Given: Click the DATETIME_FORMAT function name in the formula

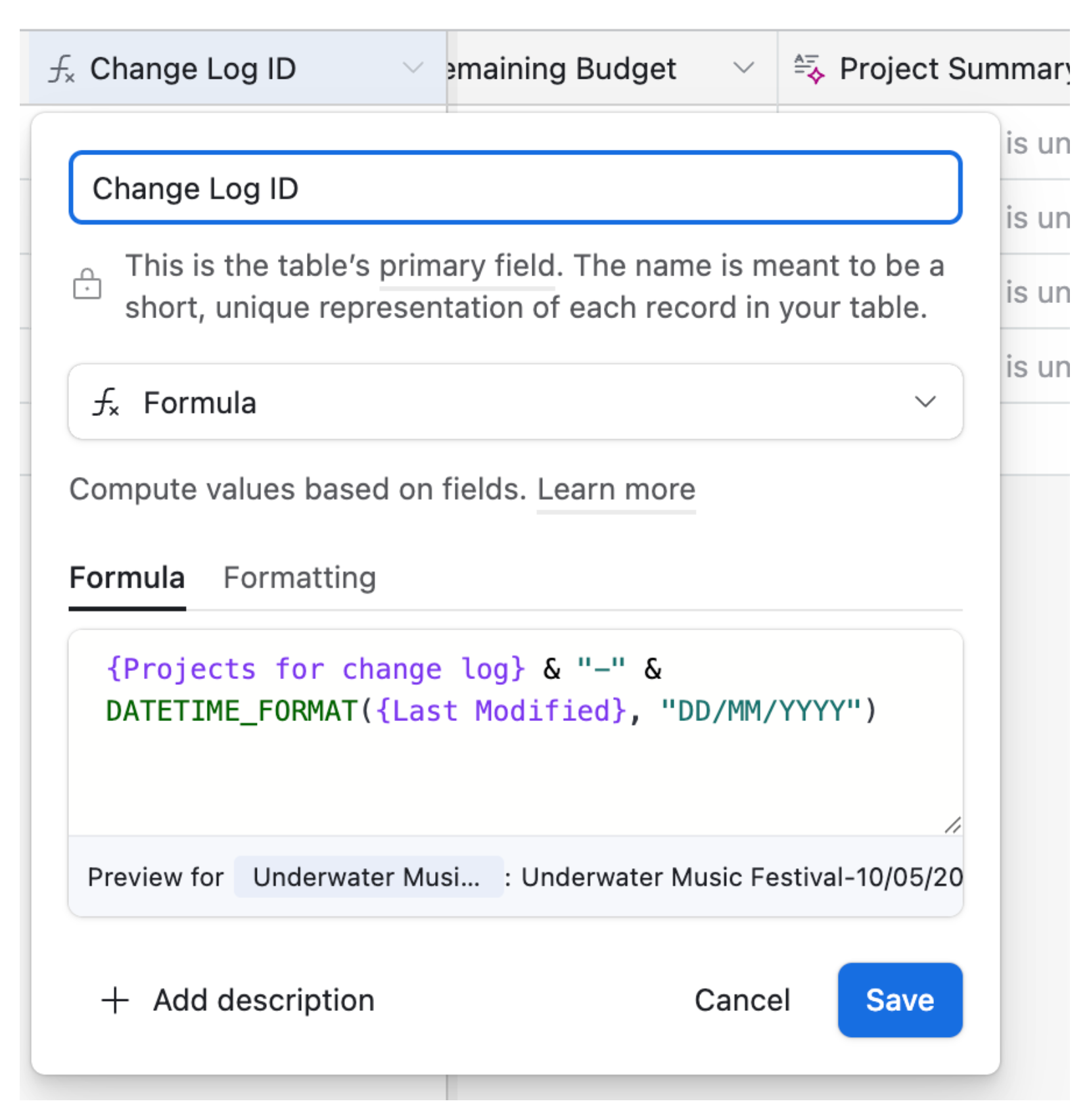Looking at the screenshot, I should [x=231, y=711].
